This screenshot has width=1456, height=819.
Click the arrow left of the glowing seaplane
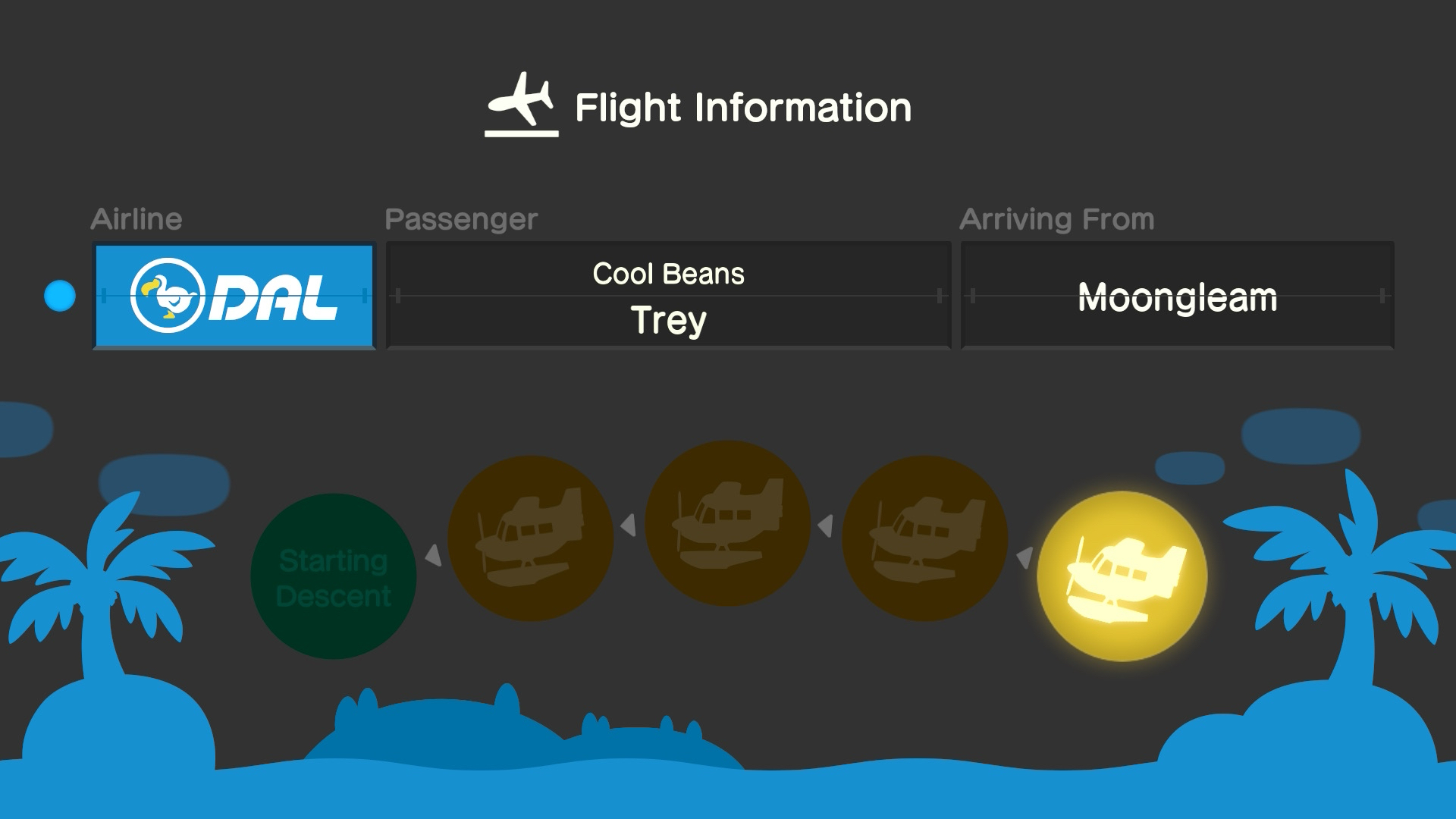1025,557
